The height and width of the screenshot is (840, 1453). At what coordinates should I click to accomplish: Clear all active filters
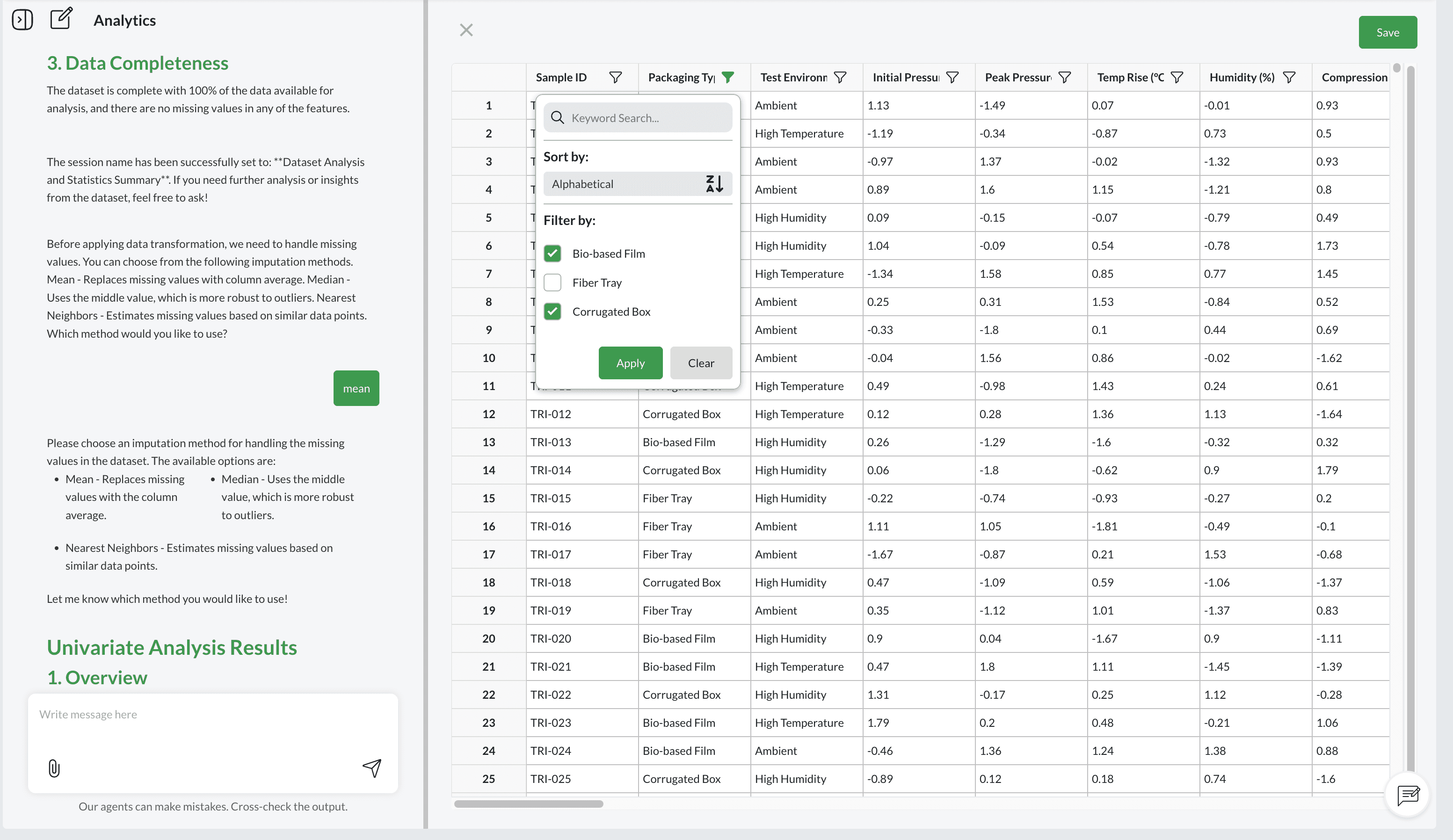click(x=701, y=362)
